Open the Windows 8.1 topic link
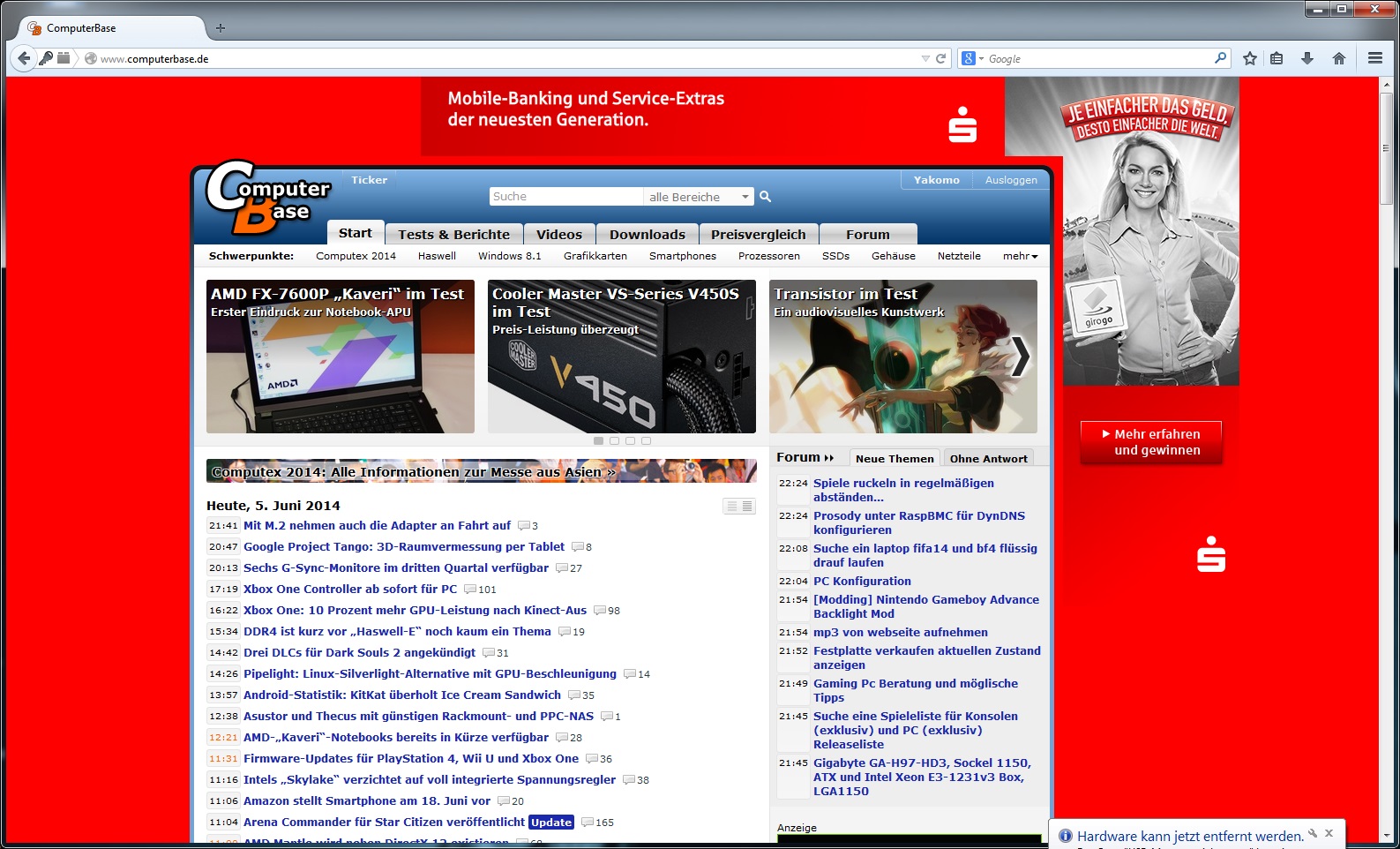Screen dimensions: 1400x849 pos(510,256)
